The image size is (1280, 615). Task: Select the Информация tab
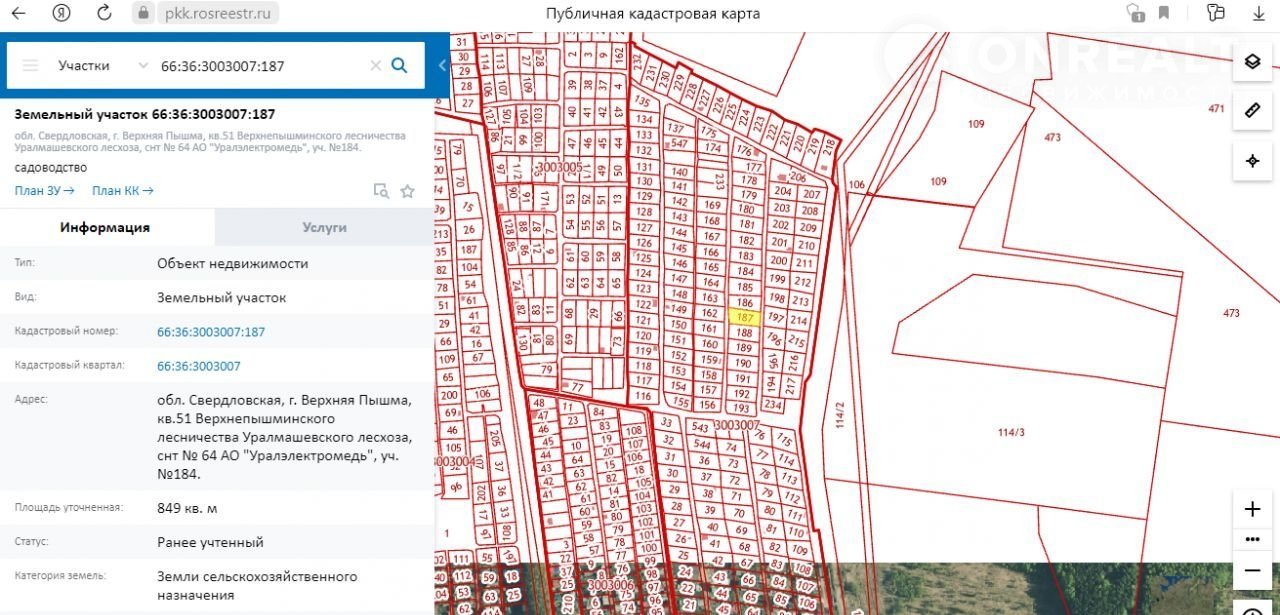tap(105, 227)
